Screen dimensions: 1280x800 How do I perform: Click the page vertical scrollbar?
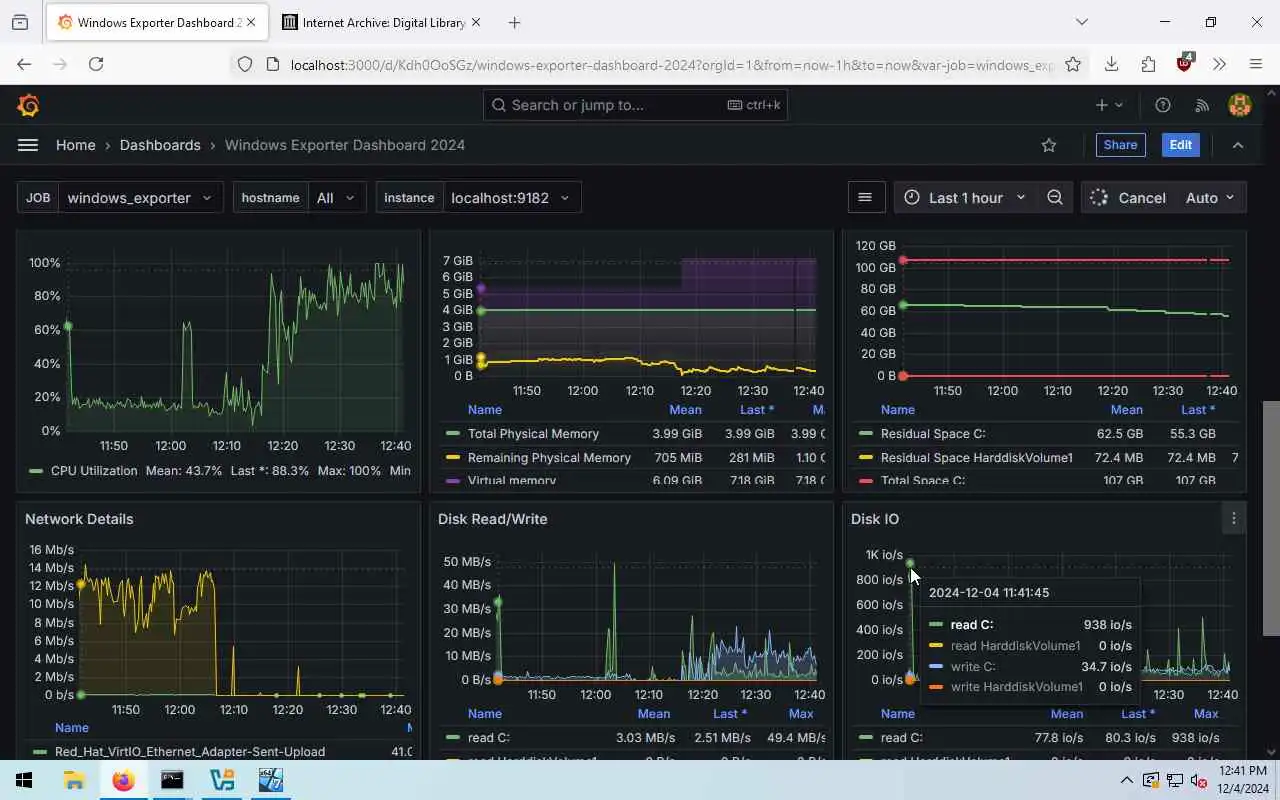click(1271, 518)
